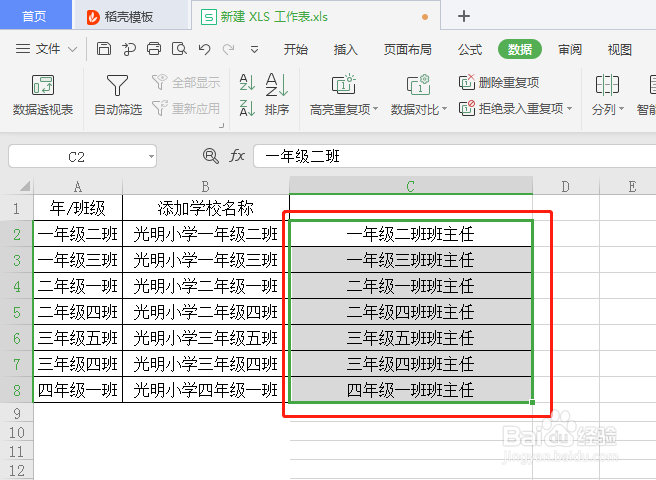
Task: Sort descending Z to A icon
Action: click(x=247, y=108)
